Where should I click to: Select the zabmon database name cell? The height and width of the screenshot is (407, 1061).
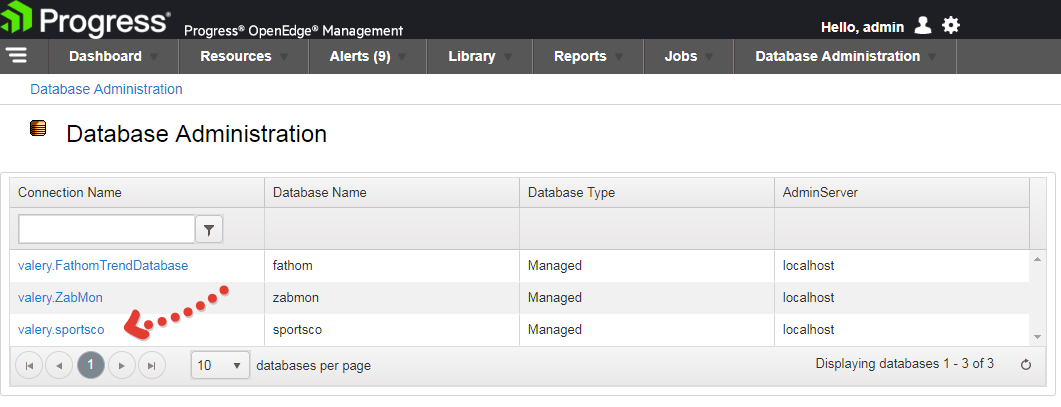tap(392, 298)
